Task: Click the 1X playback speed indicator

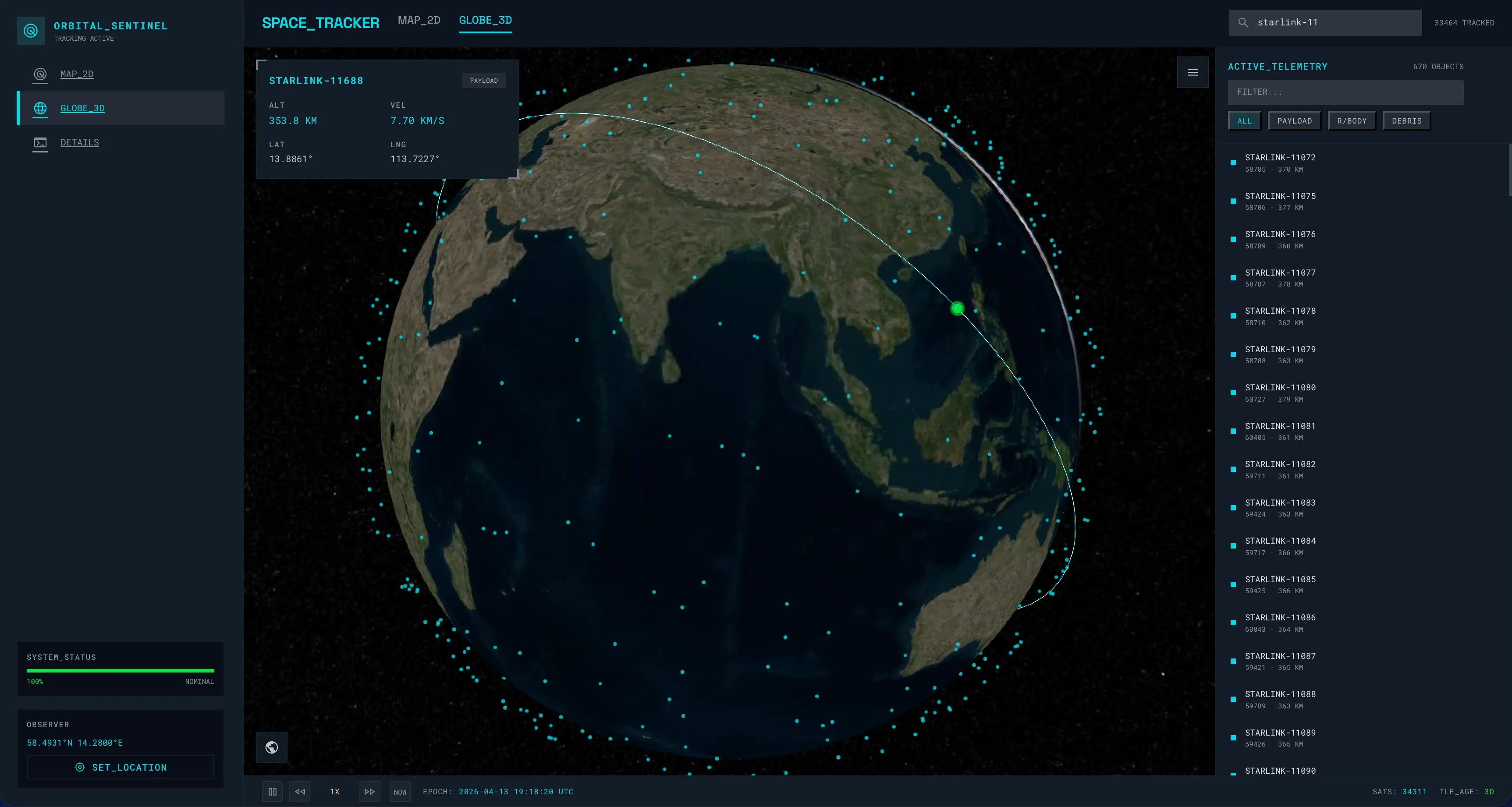Action: [334, 792]
